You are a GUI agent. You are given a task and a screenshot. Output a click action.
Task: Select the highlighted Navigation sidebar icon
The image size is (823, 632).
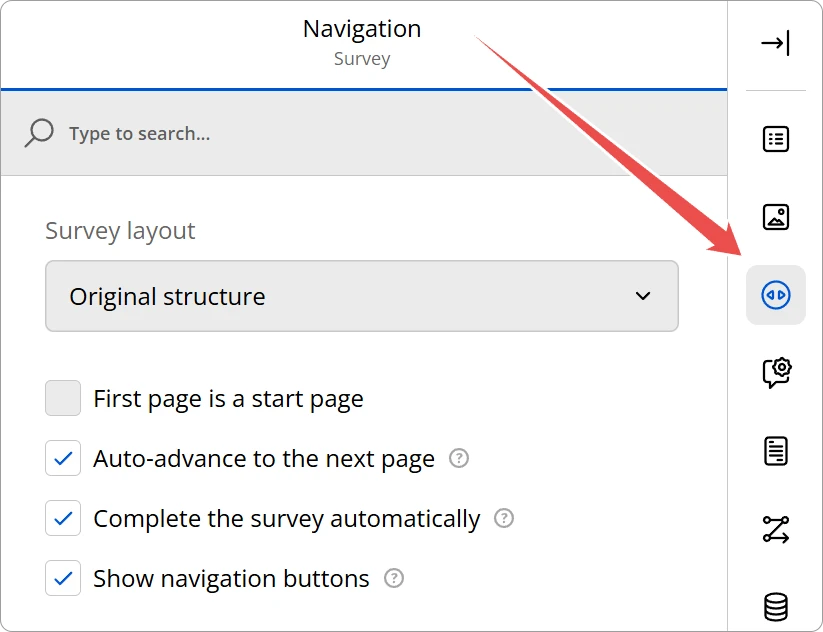pos(775,295)
